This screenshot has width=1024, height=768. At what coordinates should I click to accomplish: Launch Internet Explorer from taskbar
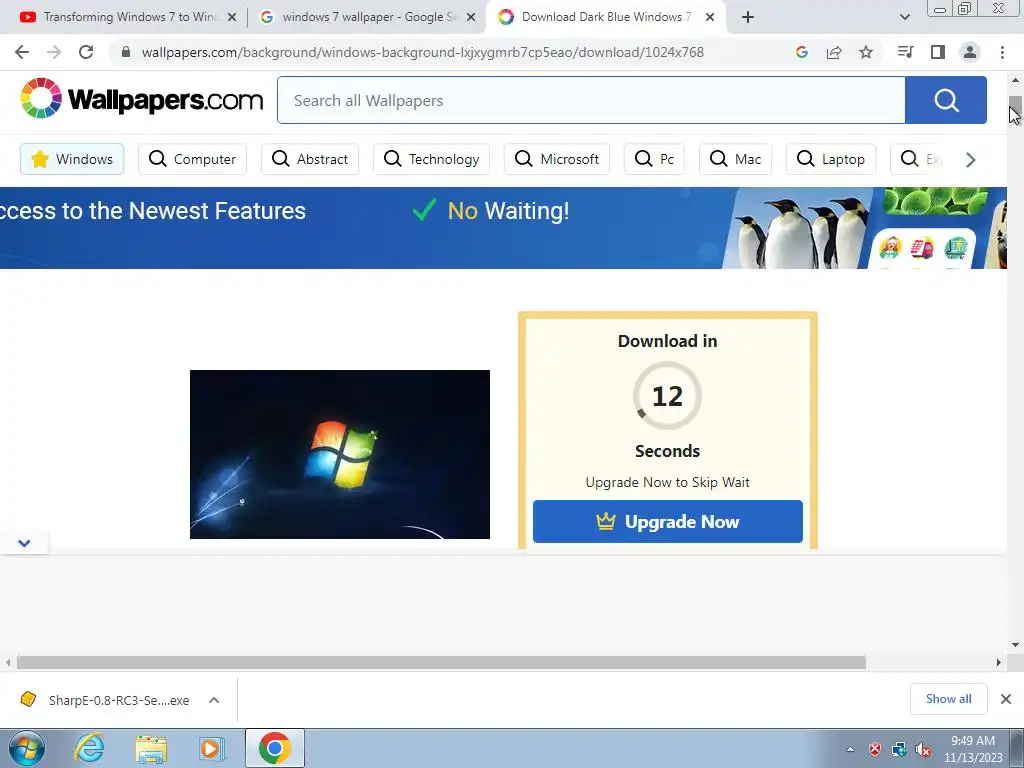pyautogui.click(x=89, y=748)
